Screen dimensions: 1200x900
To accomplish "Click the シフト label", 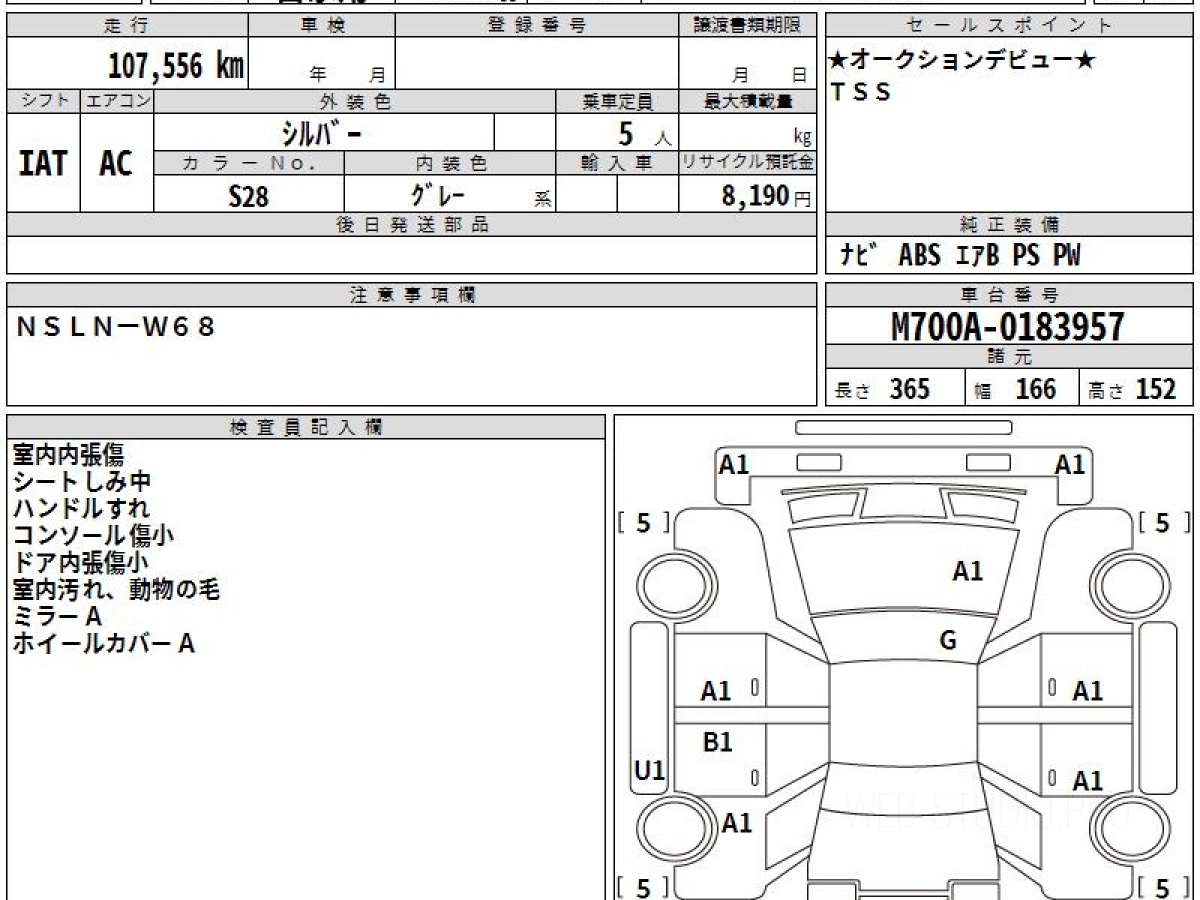I will coord(43,101).
